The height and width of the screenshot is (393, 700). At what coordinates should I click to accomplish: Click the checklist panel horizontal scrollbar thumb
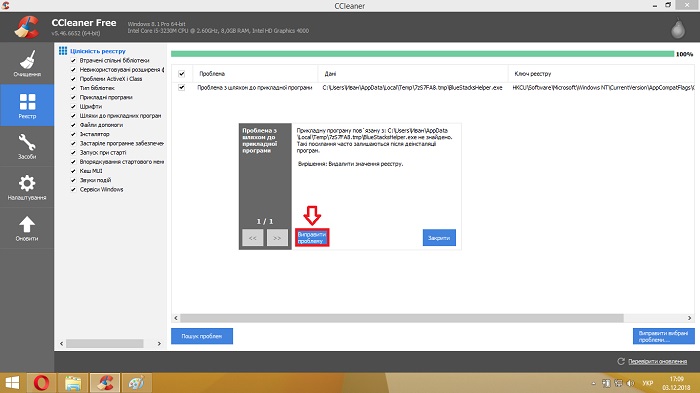coord(105,343)
